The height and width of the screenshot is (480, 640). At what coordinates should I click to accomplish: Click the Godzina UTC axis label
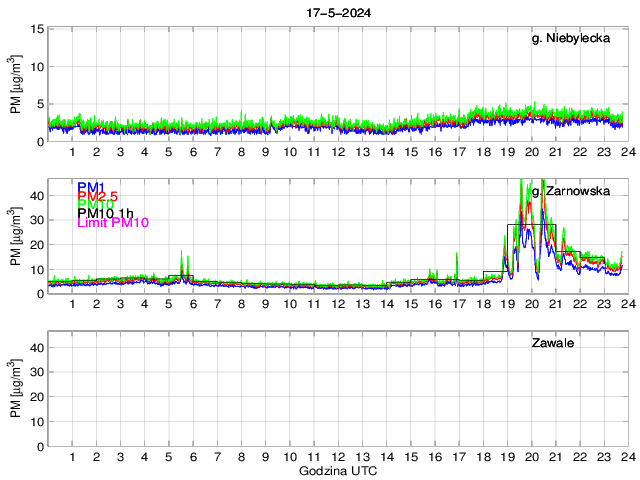coord(337,470)
